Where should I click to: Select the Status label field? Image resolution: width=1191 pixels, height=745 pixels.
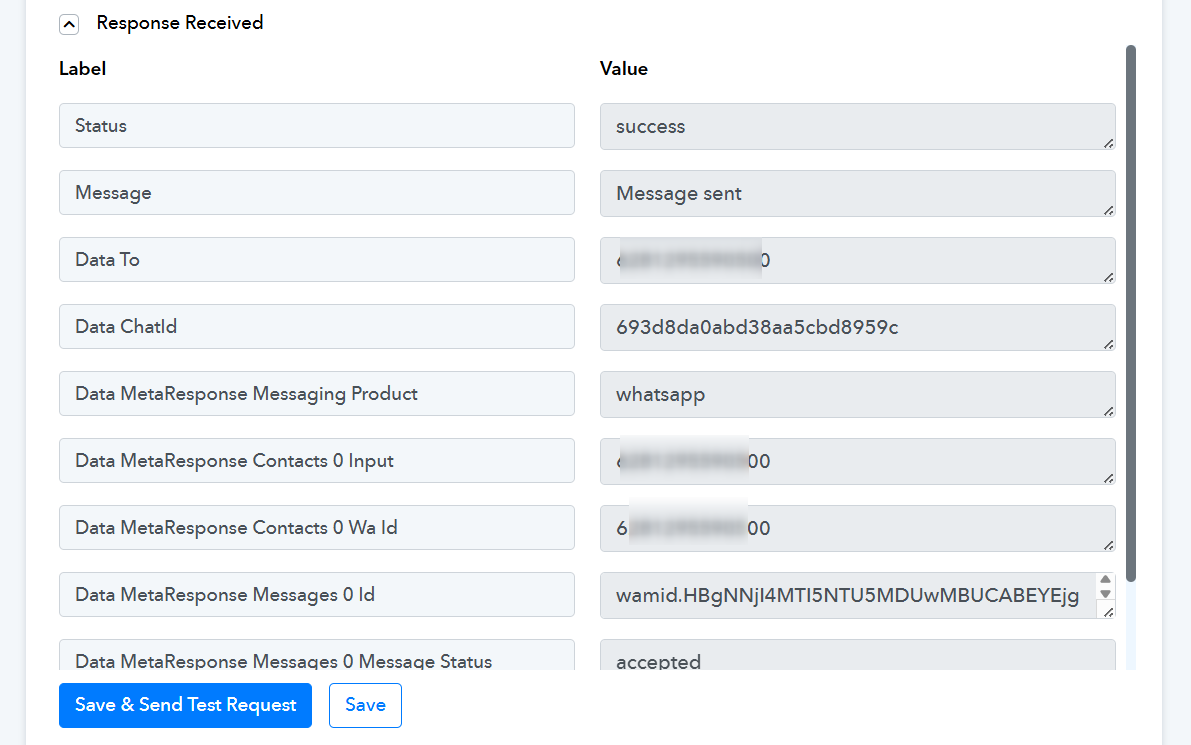click(316, 126)
